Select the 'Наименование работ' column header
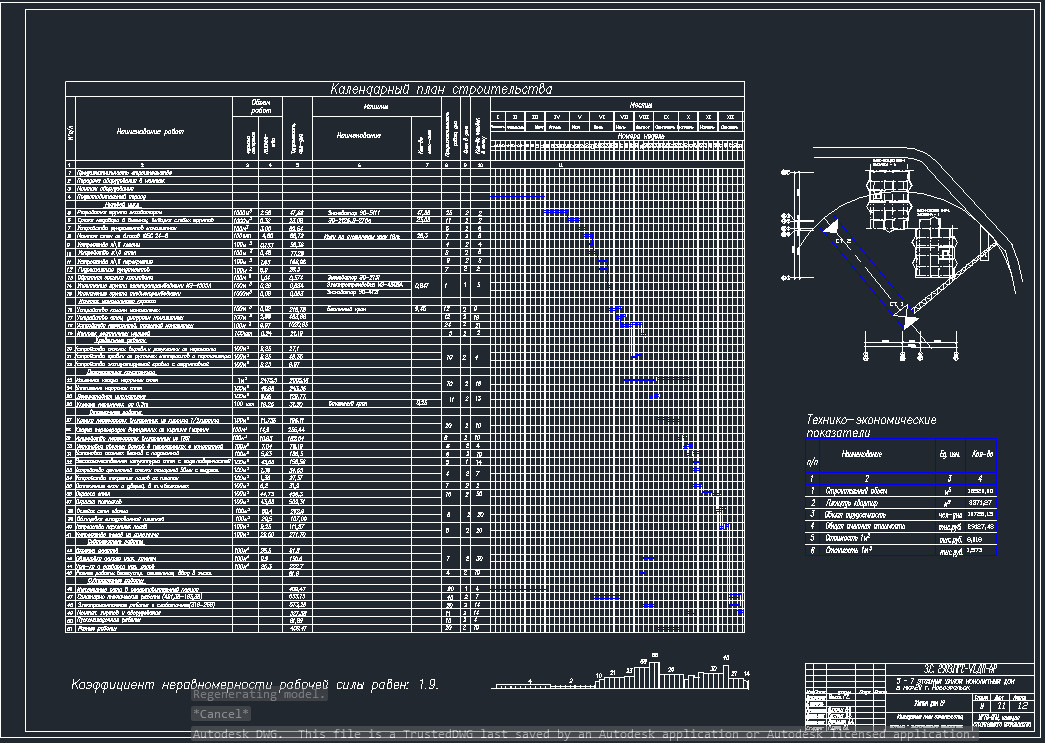 point(150,130)
